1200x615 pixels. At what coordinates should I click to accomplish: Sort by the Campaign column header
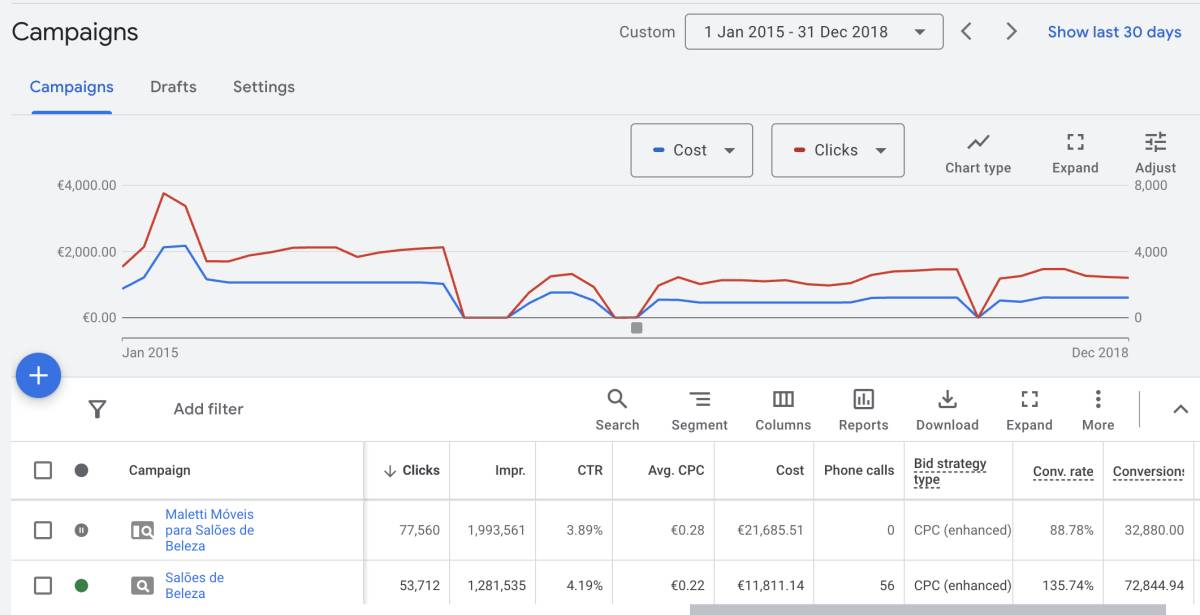(x=159, y=470)
